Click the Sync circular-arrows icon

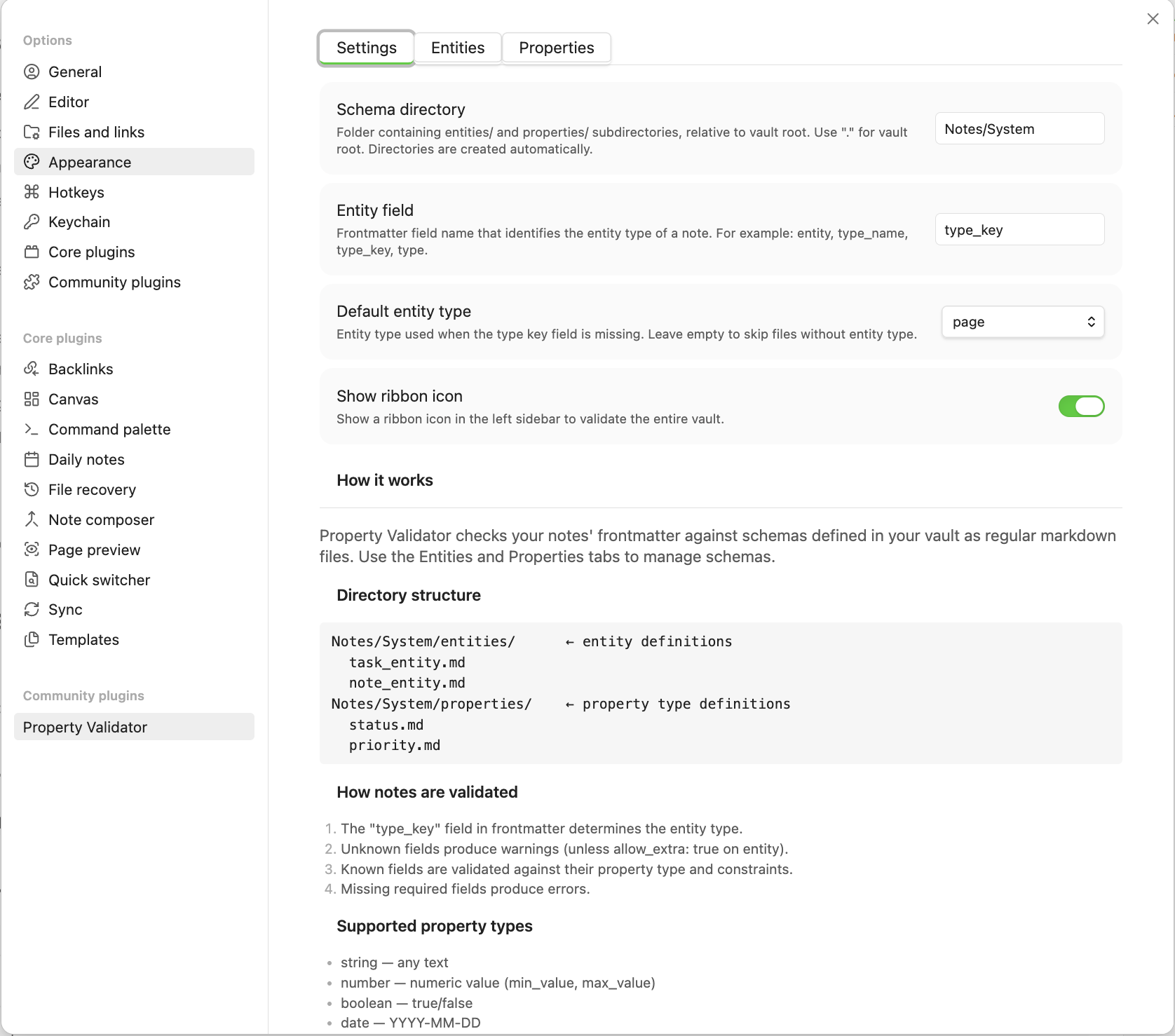coord(32,609)
